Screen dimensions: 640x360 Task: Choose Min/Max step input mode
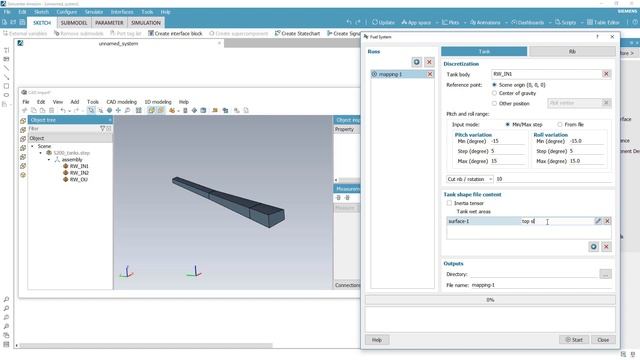point(507,124)
